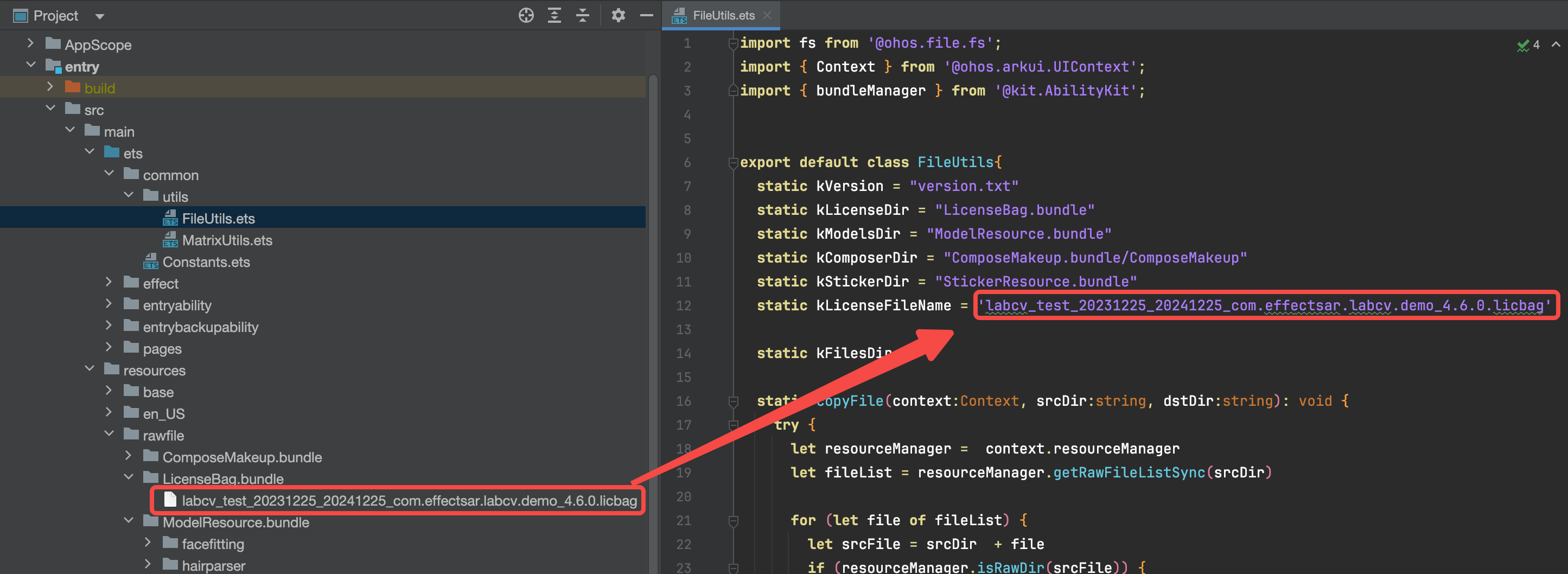
Task: Click the Expand All icon in Project toolbar
Action: click(554, 15)
